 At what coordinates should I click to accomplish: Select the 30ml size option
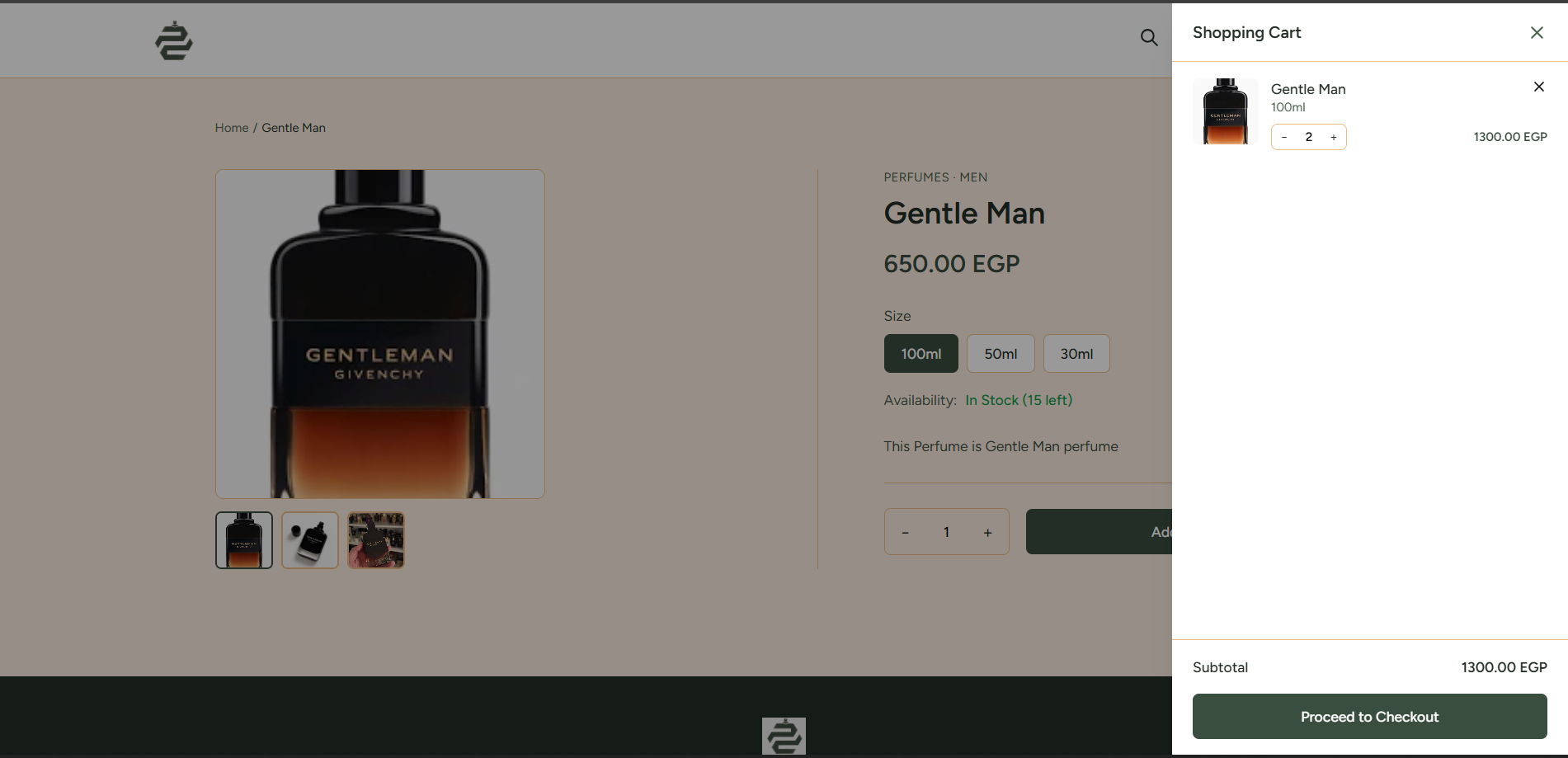point(1076,354)
